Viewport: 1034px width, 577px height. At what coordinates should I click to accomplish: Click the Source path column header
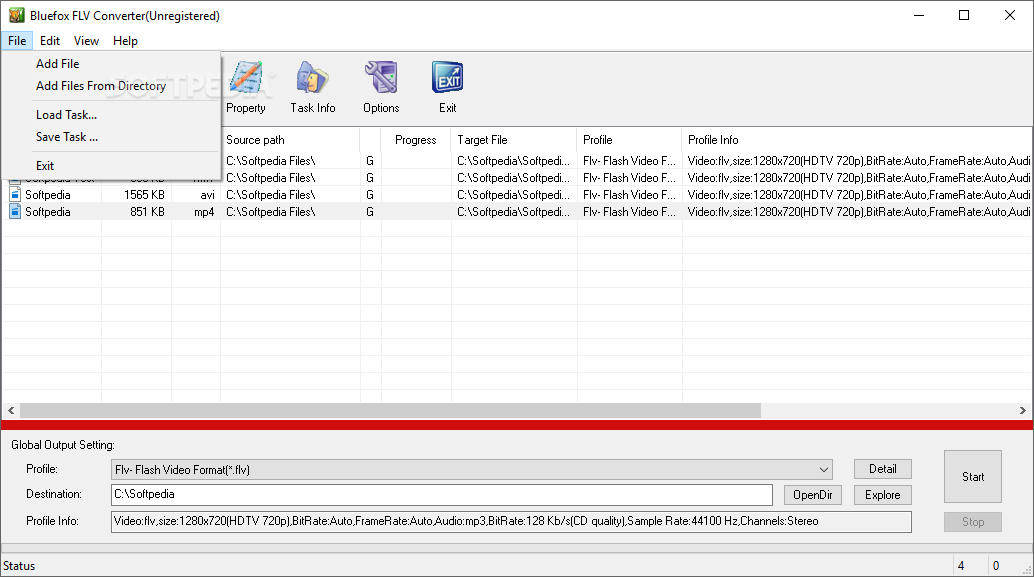tap(290, 140)
